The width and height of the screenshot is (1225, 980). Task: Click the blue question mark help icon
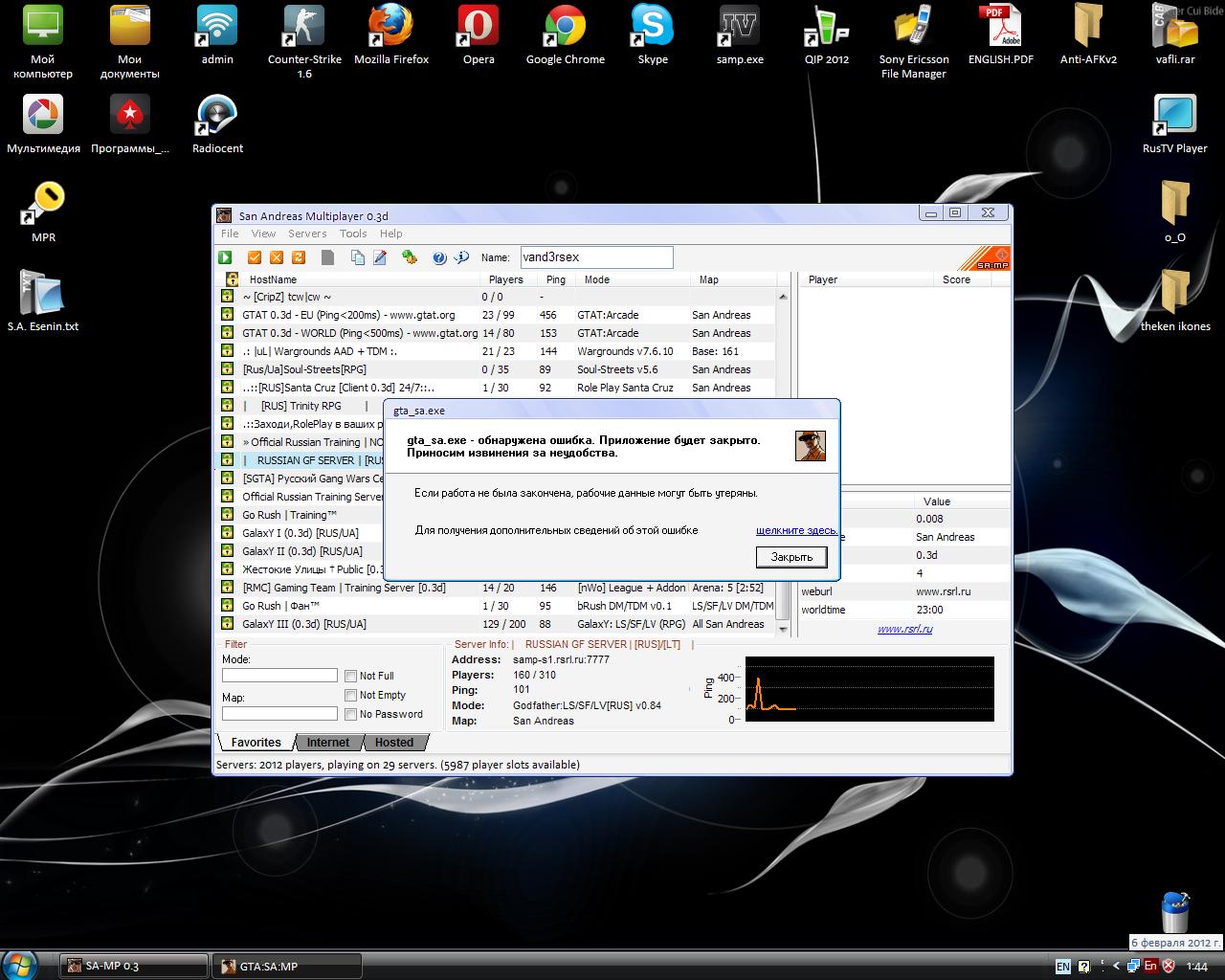(439, 257)
